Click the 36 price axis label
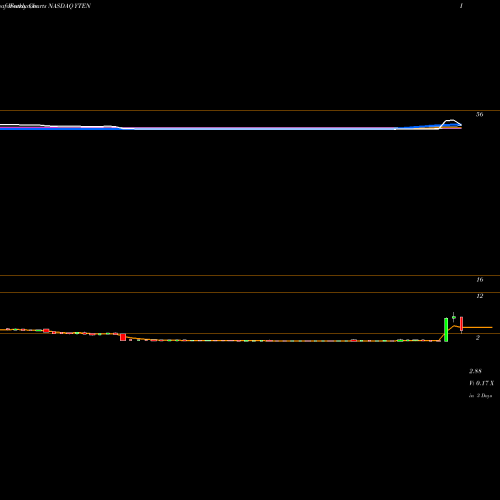This screenshot has width=500, height=500. (479, 114)
